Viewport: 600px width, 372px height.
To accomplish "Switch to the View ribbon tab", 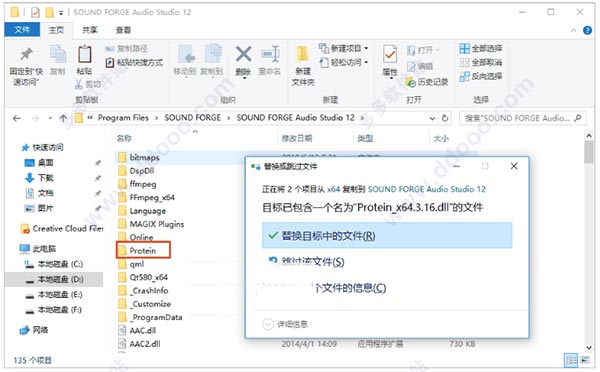I will pos(123,30).
